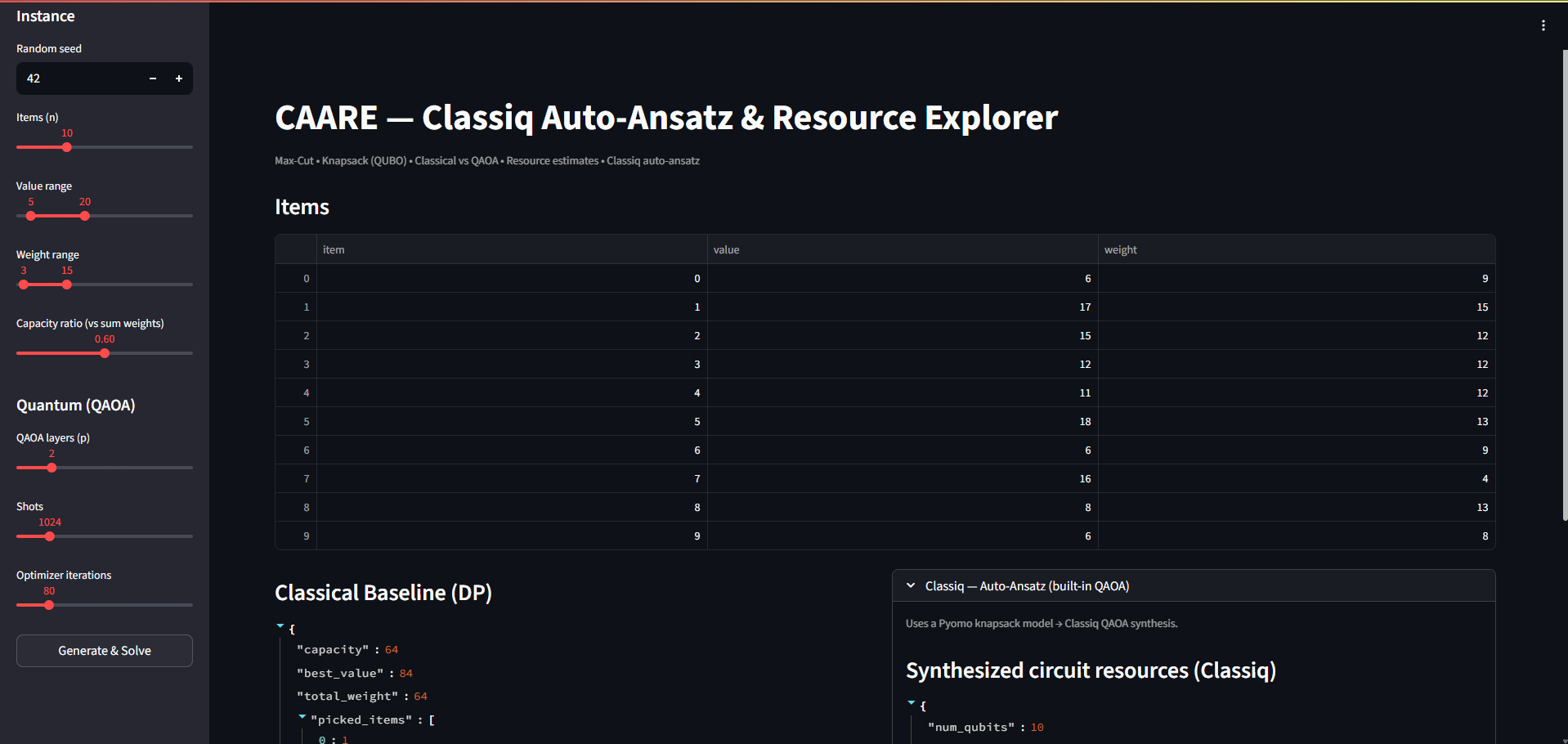Decrease the random seed with minus
Viewport: 1568px width, 744px height.
coord(153,78)
